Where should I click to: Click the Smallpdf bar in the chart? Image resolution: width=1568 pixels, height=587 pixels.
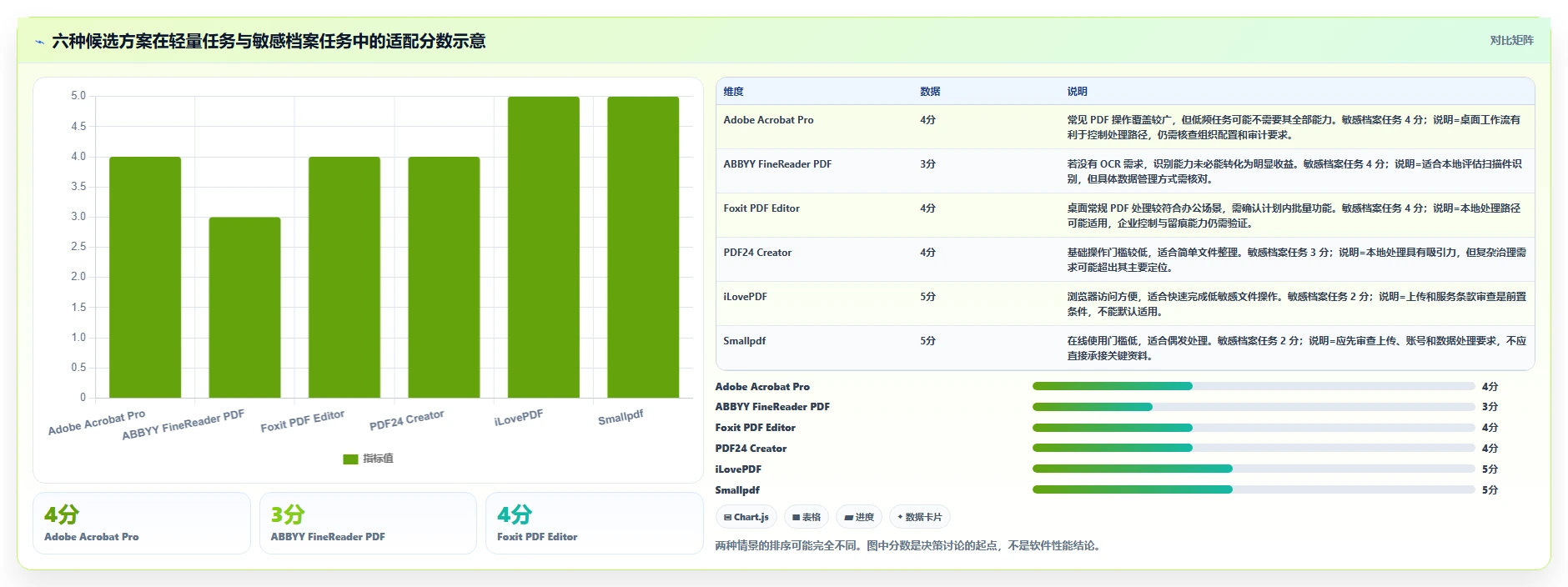[643, 247]
